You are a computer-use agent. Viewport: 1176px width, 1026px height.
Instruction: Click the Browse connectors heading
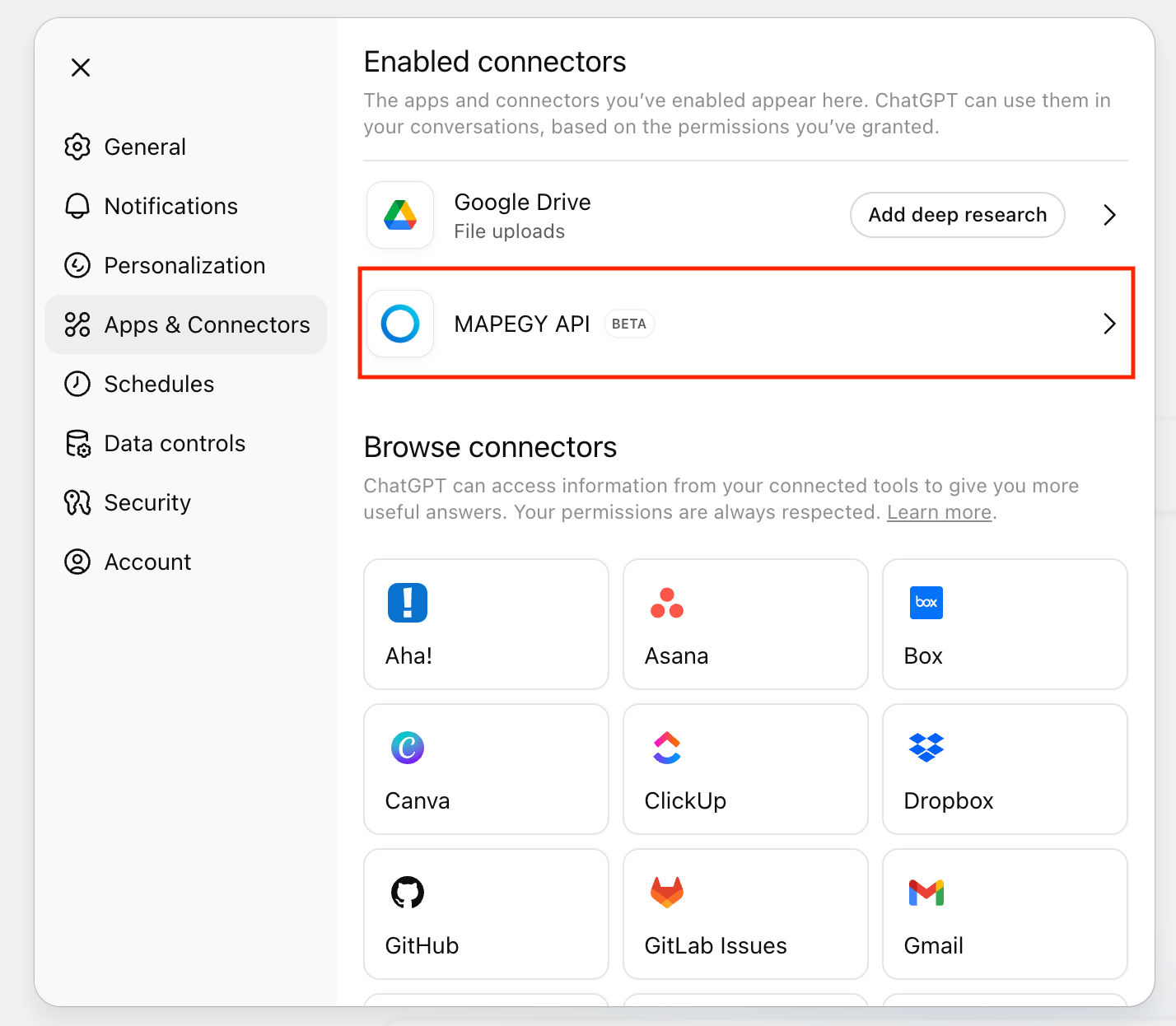(490, 447)
